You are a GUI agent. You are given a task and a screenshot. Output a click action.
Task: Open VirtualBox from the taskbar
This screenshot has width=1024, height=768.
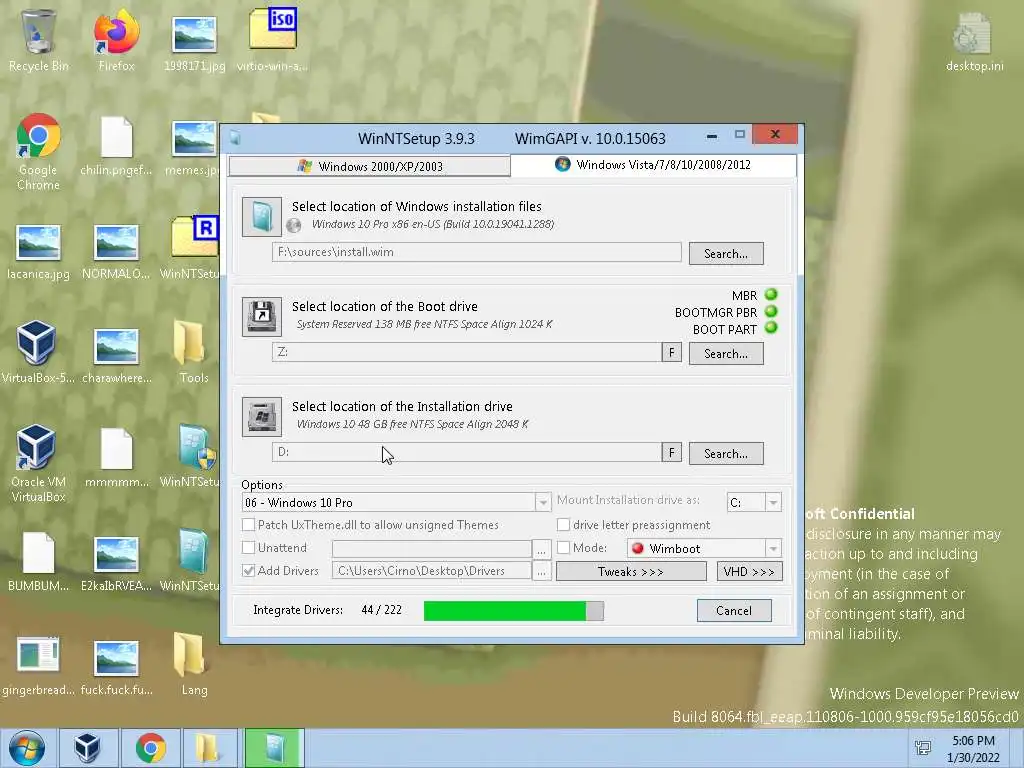click(x=87, y=748)
